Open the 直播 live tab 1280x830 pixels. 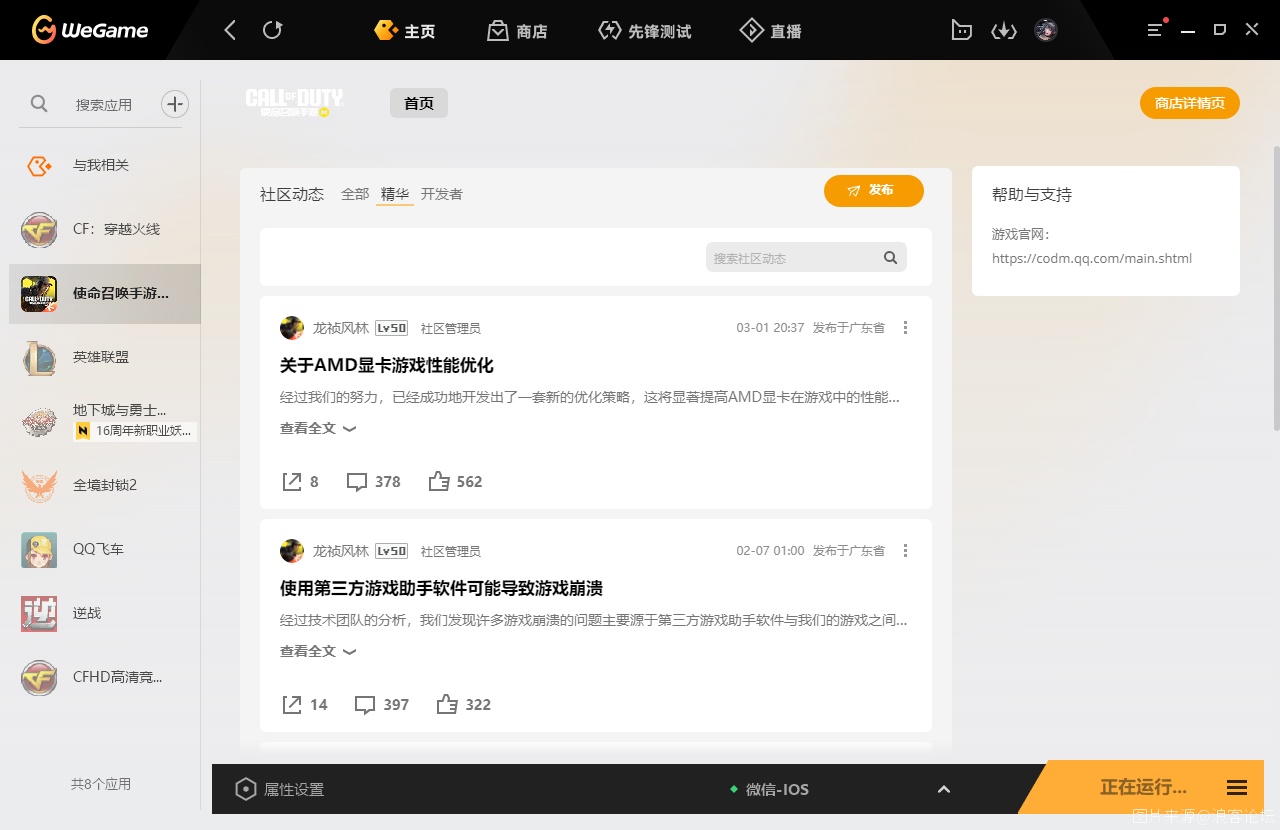(770, 31)
